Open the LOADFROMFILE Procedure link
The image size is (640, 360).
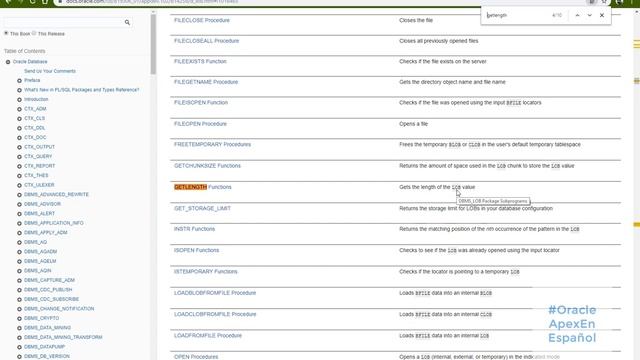pos(208,336)
